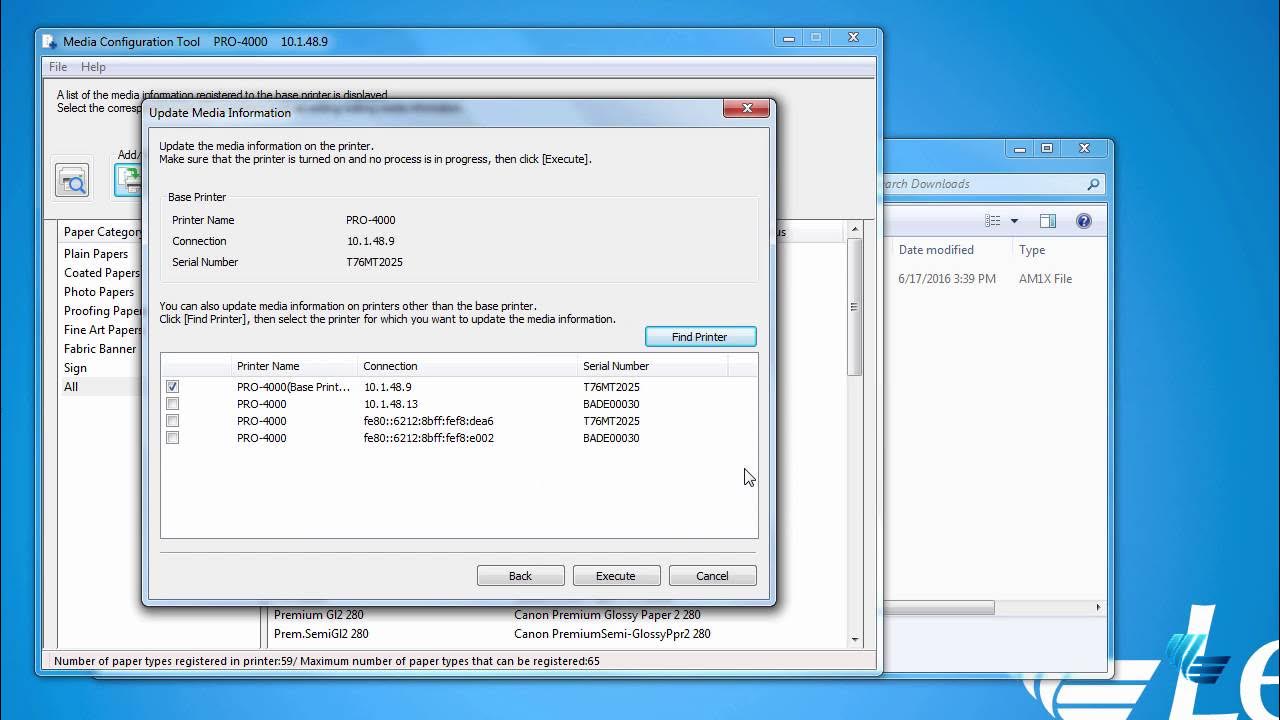
Task: Open the File menu
Action: pyautogui.click(x=58, y=67)
